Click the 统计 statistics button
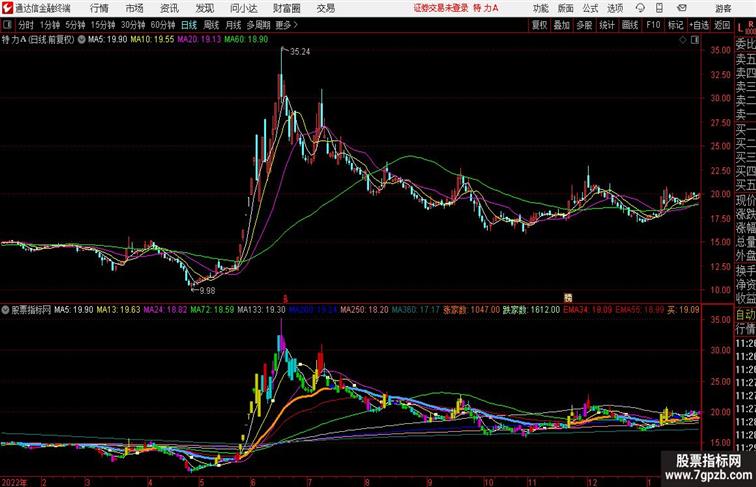The width and height of the screenshot is (756, 487). click(607, 25)
